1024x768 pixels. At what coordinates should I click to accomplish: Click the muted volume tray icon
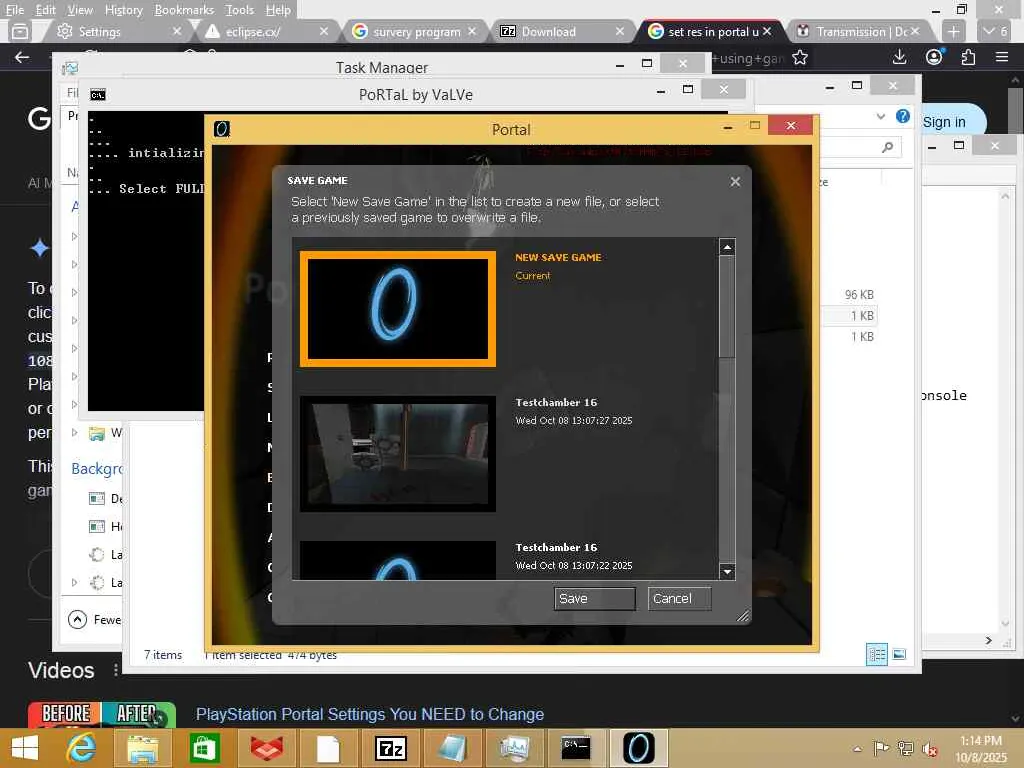[x=930, y=748]
